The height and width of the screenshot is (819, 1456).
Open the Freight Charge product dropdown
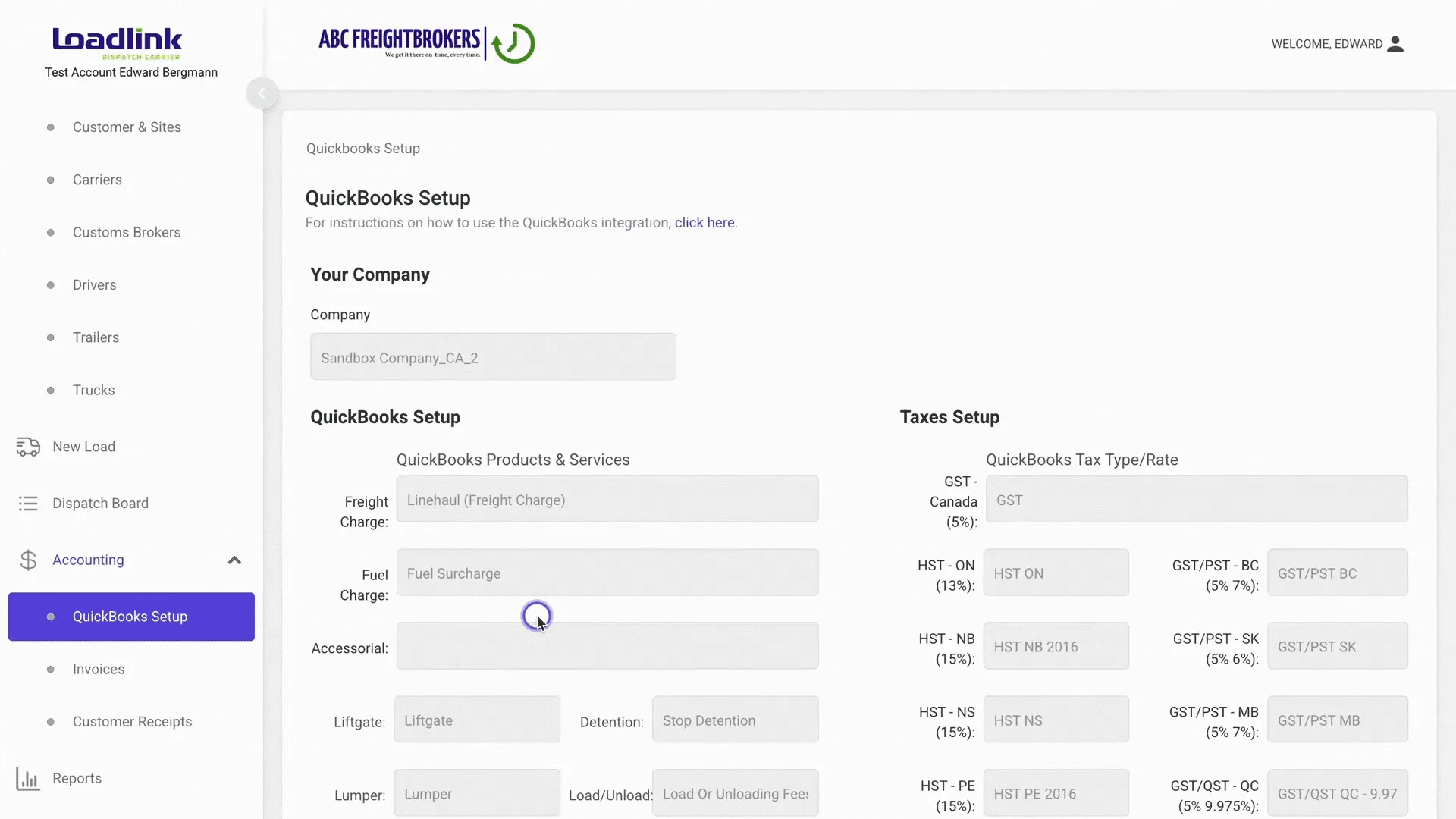coord(607,500)
